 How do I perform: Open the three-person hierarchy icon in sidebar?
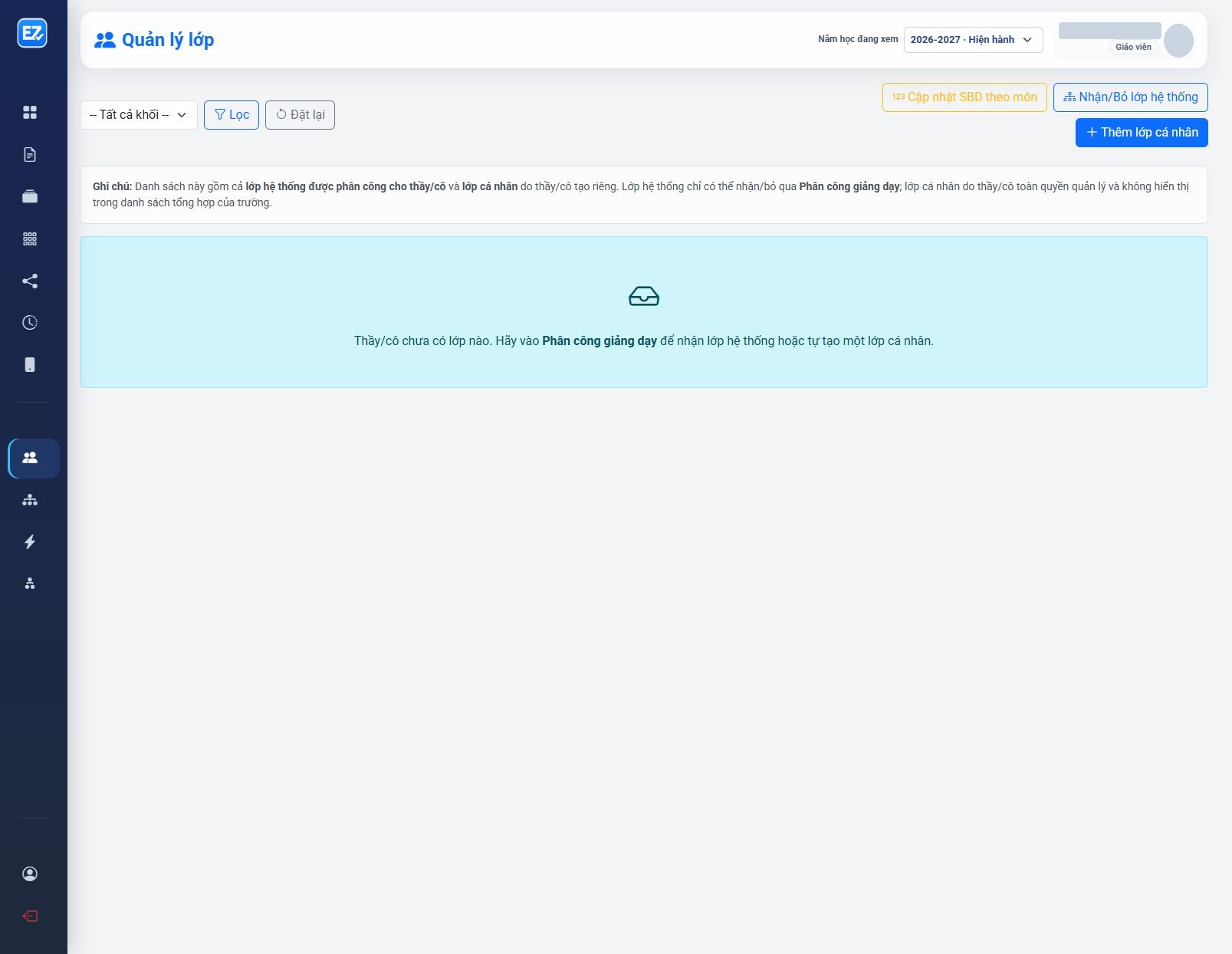(30, 584)
